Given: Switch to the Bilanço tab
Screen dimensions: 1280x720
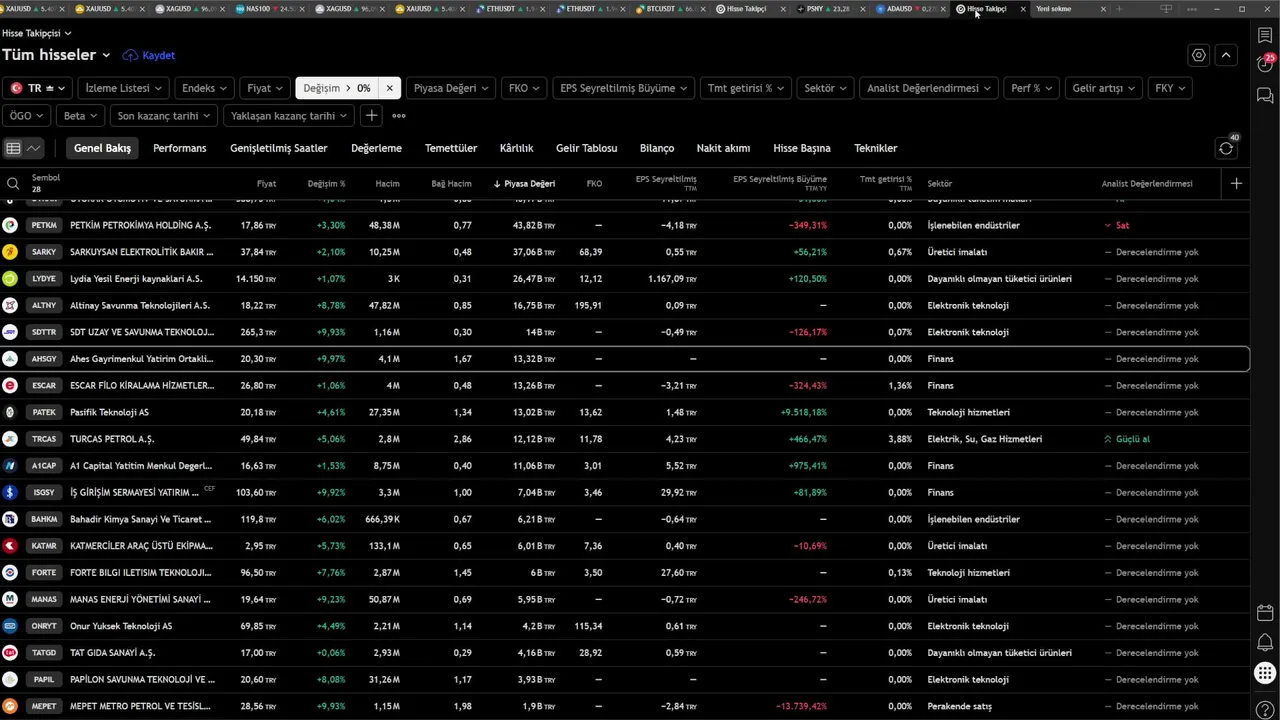Looking at the screenshot, I should (x=657, y=148).
